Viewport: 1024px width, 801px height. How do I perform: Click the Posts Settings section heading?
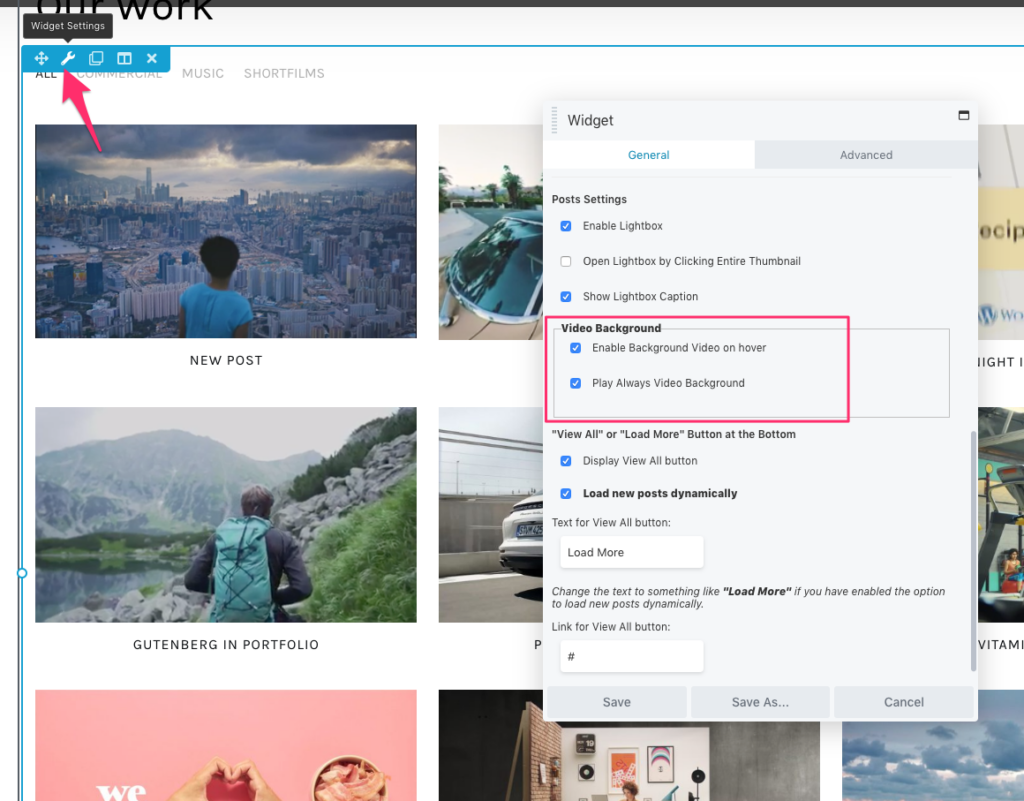pos(589,199)
